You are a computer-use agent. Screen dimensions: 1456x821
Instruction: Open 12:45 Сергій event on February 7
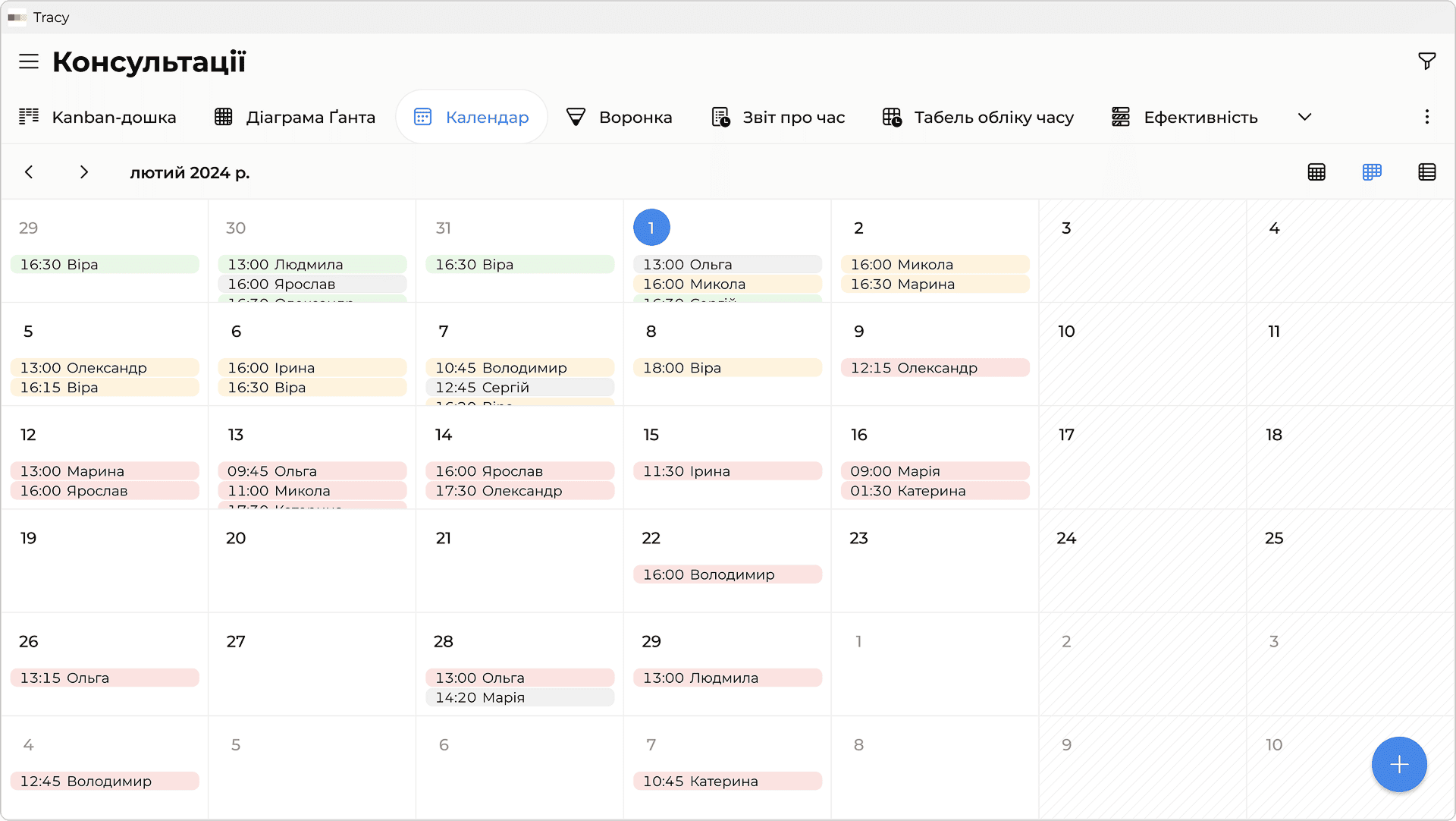520,387
